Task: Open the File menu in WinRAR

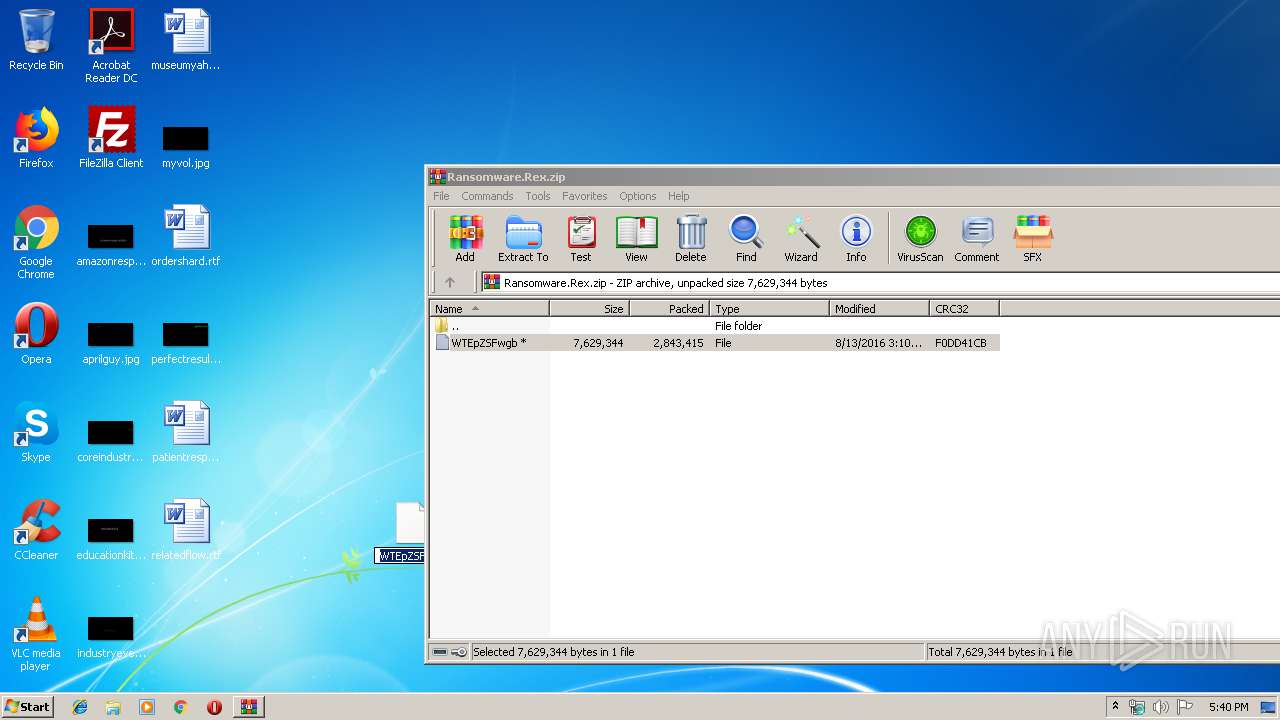Action: click(441, 196)
